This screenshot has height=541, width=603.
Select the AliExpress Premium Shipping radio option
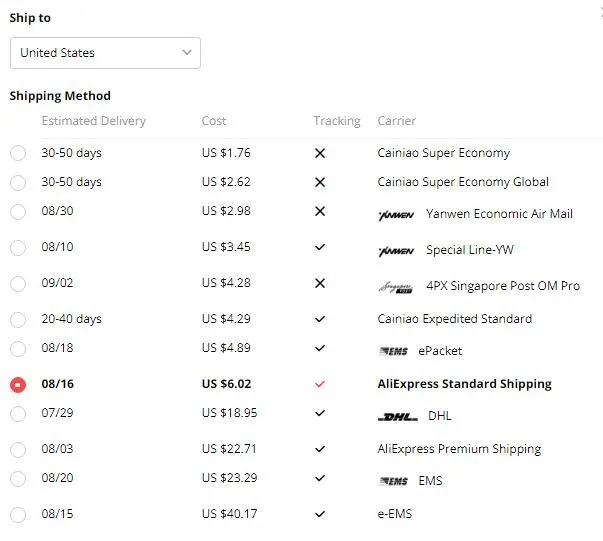[x=18, y=450]
